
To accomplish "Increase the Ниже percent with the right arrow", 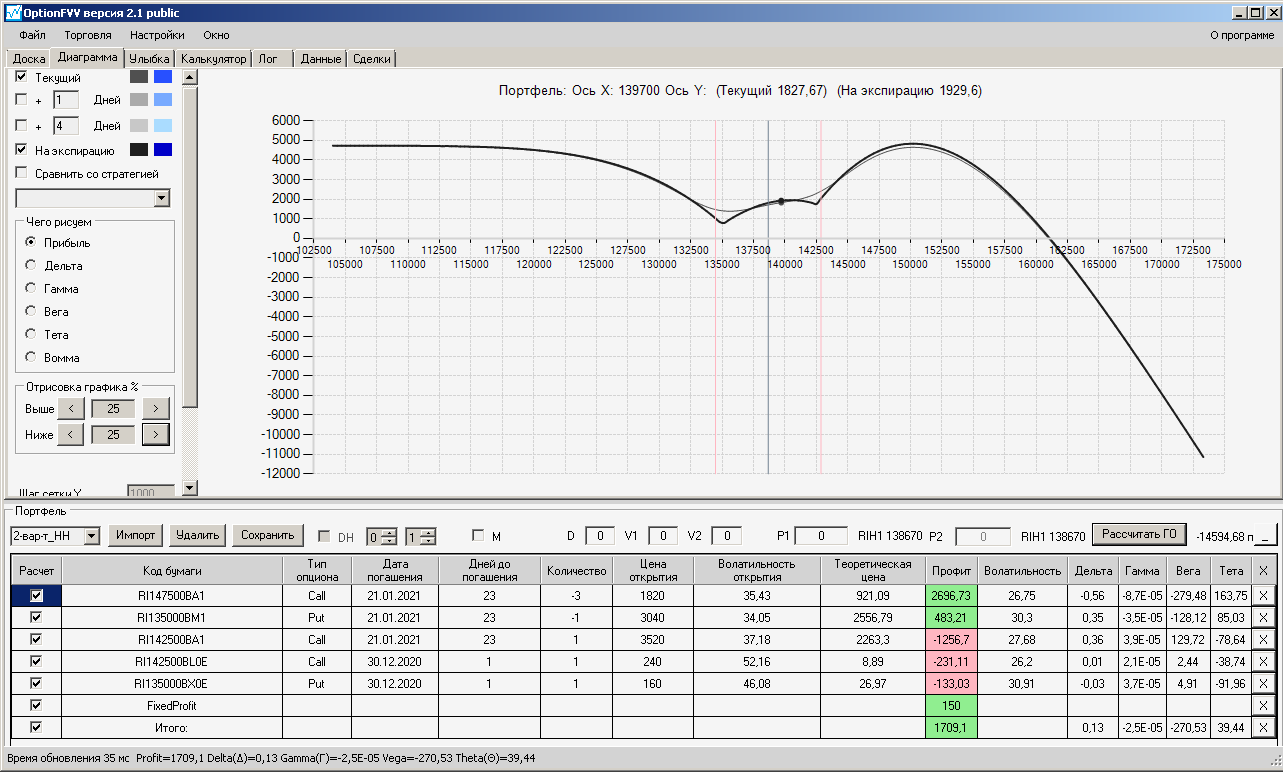I will click(156, 434).
